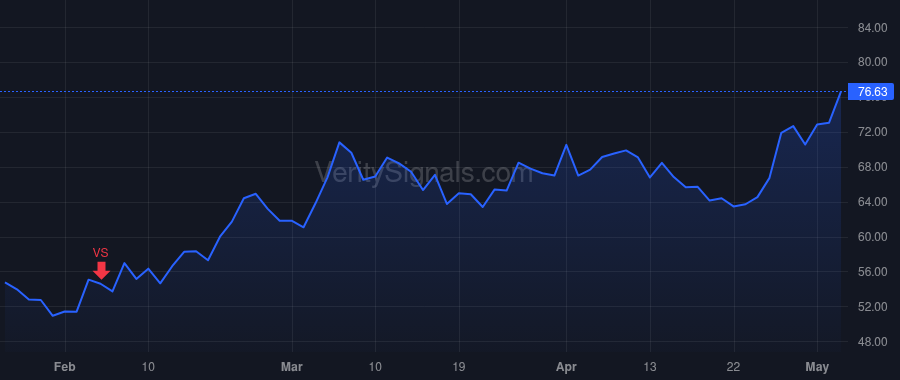Viewport: 900px width, 380px height.
Task: Click the 64.00 price axis label
Action: [x=872, y=202]
